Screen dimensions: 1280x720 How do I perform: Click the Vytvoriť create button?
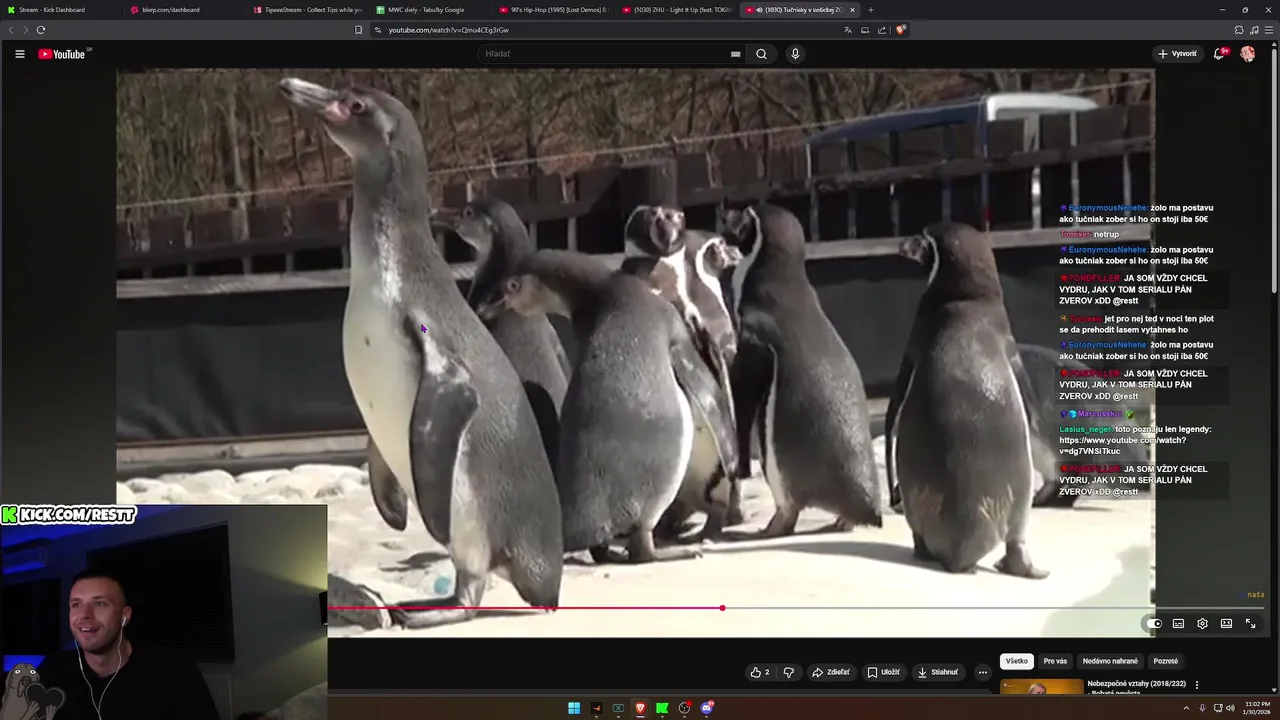[x=1177, y=54]
